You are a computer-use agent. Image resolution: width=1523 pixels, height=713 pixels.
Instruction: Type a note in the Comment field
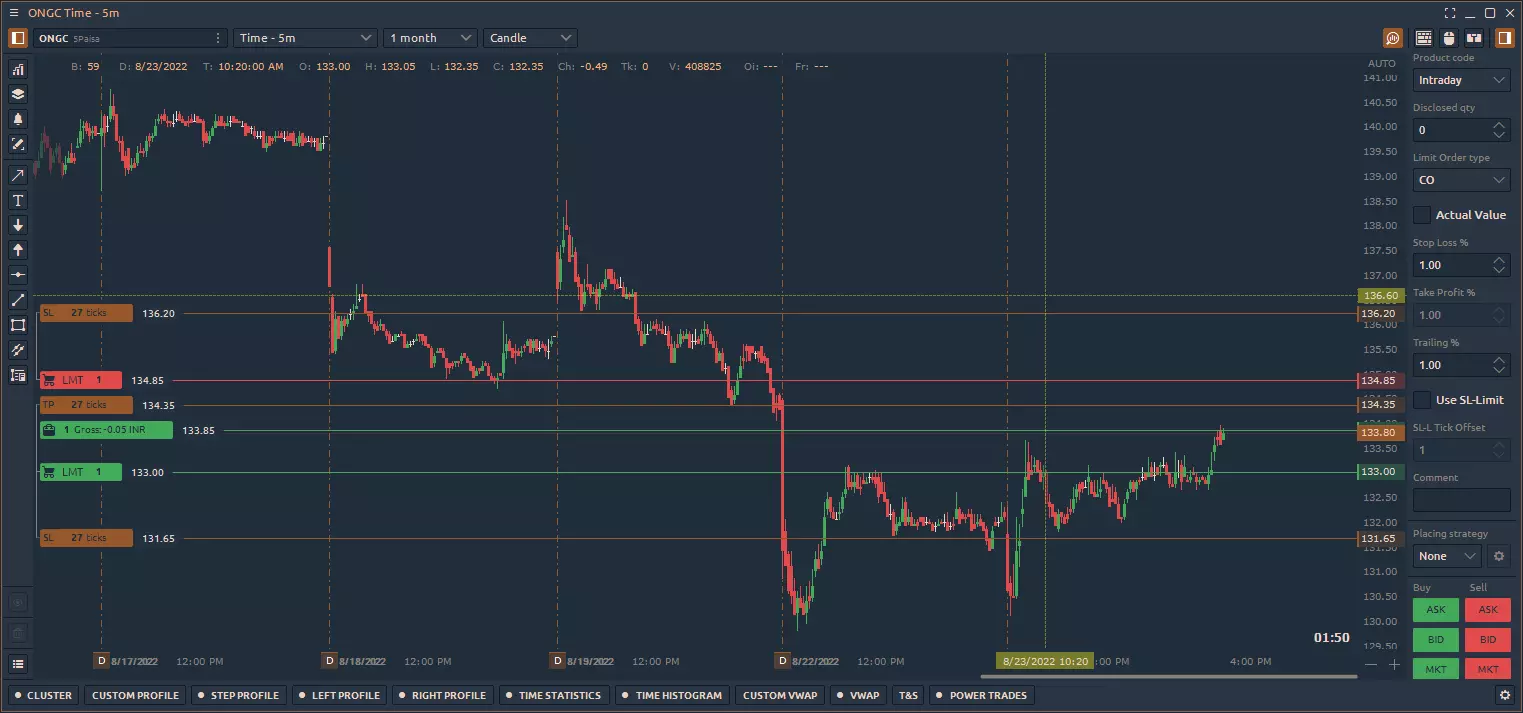(x=1461, y=499)
